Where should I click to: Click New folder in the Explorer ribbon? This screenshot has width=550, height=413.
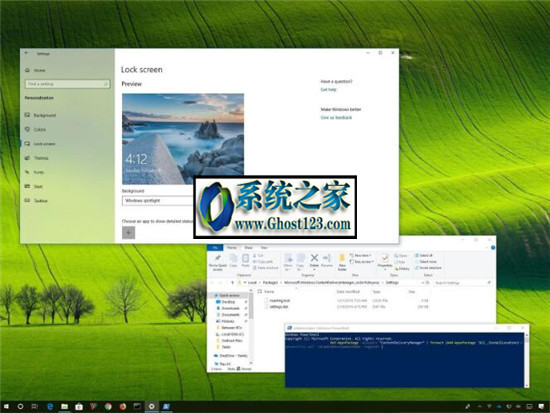(342, 262)
